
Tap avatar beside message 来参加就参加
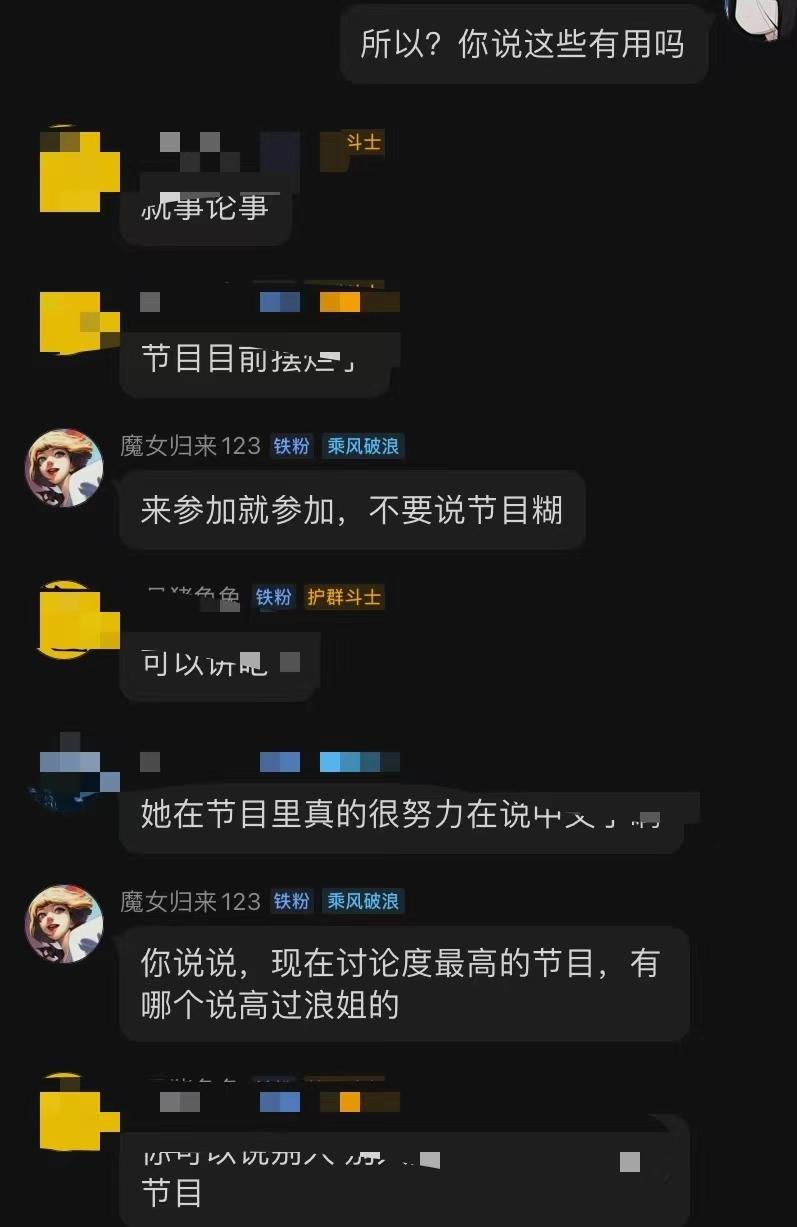tap(64, 468)
